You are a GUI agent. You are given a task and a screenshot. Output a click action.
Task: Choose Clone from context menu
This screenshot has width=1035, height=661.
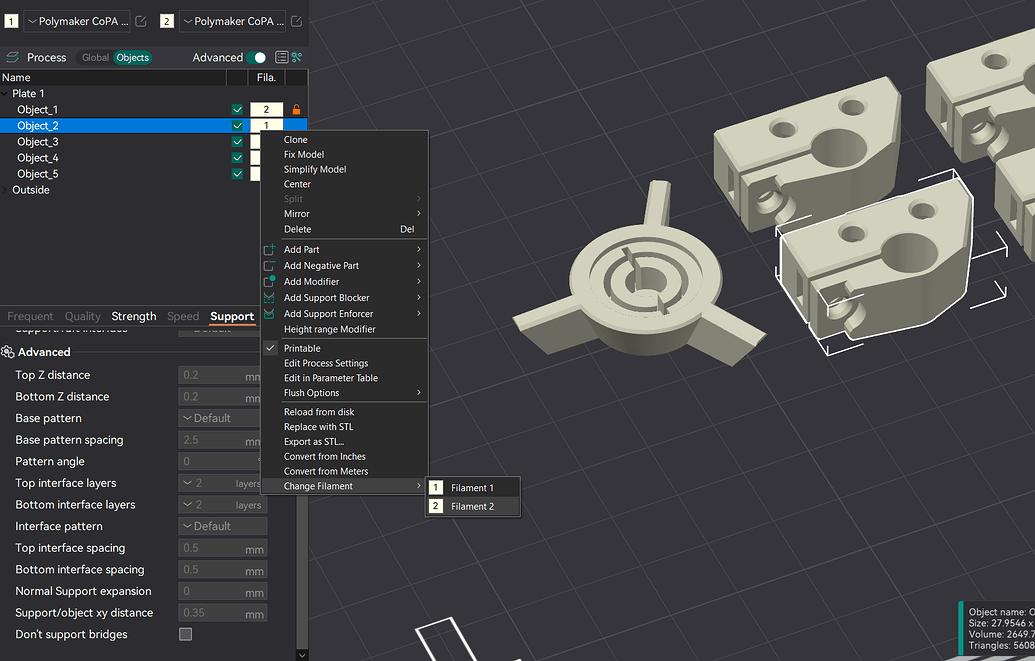[x=345, y=140]
